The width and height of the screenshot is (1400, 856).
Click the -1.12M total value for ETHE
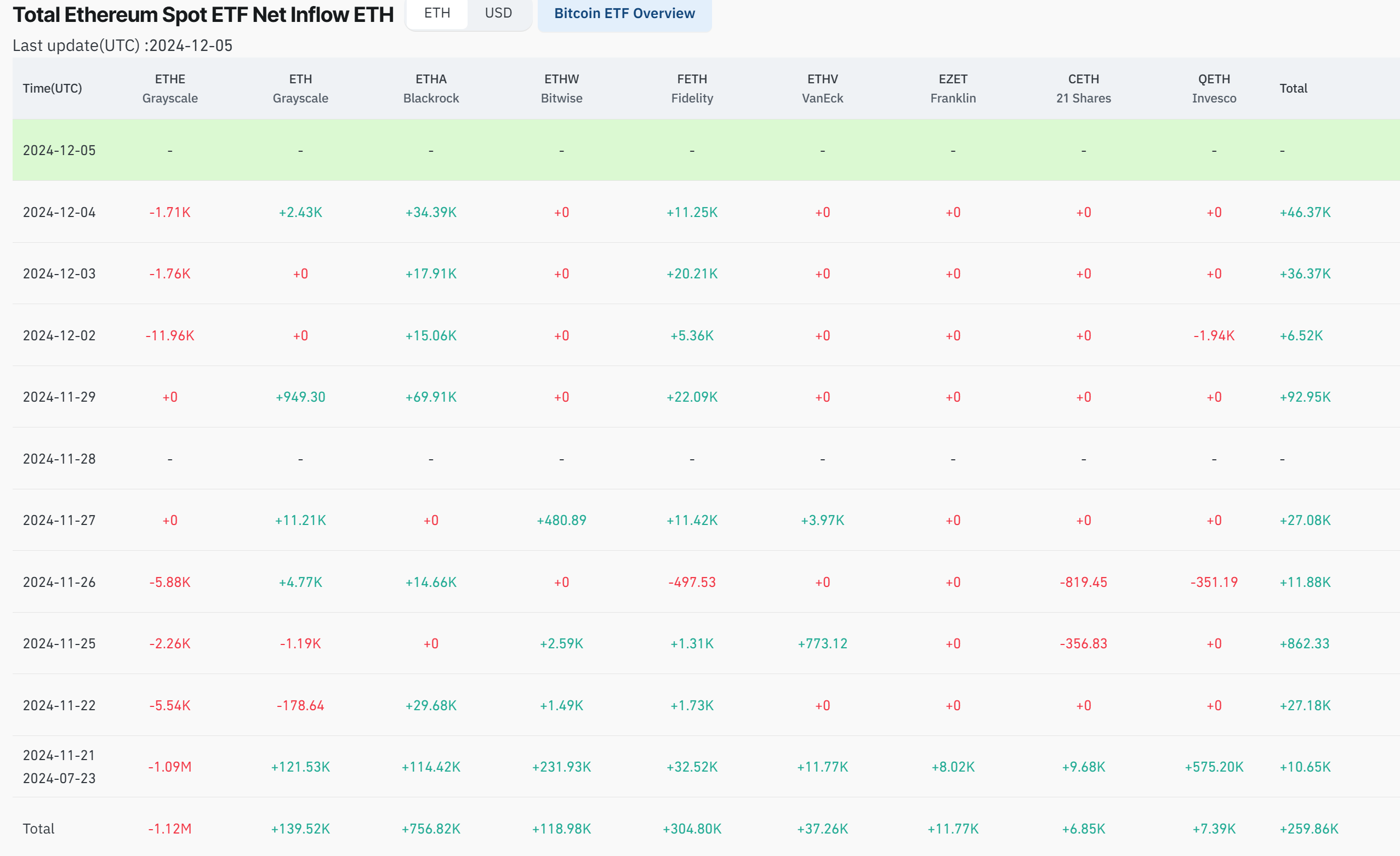coord(170,828)
